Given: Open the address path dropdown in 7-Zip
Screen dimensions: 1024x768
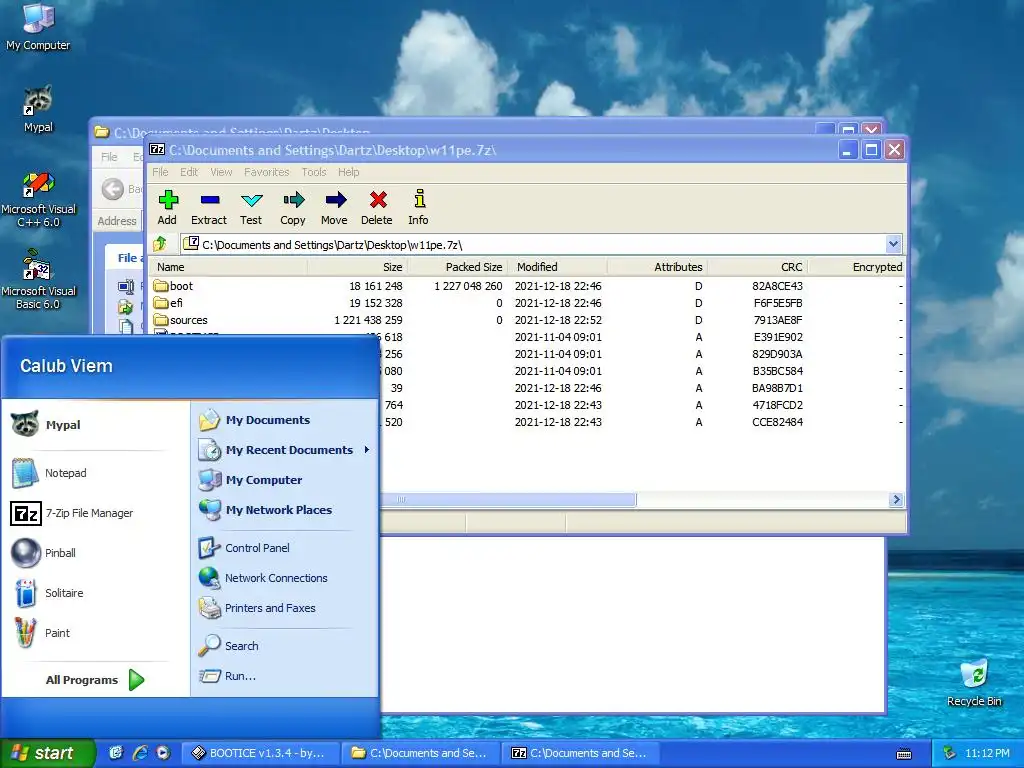Looking at the screenshot, I should 893,244.
